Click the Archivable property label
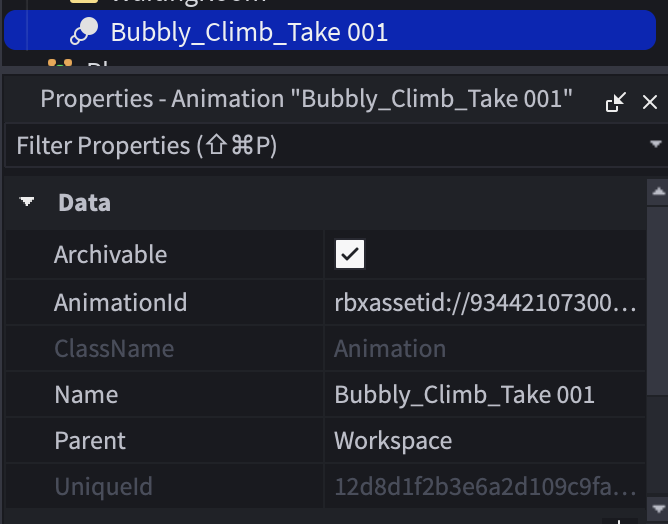Viewport: 668px width, 524px height. coord(110,255)
